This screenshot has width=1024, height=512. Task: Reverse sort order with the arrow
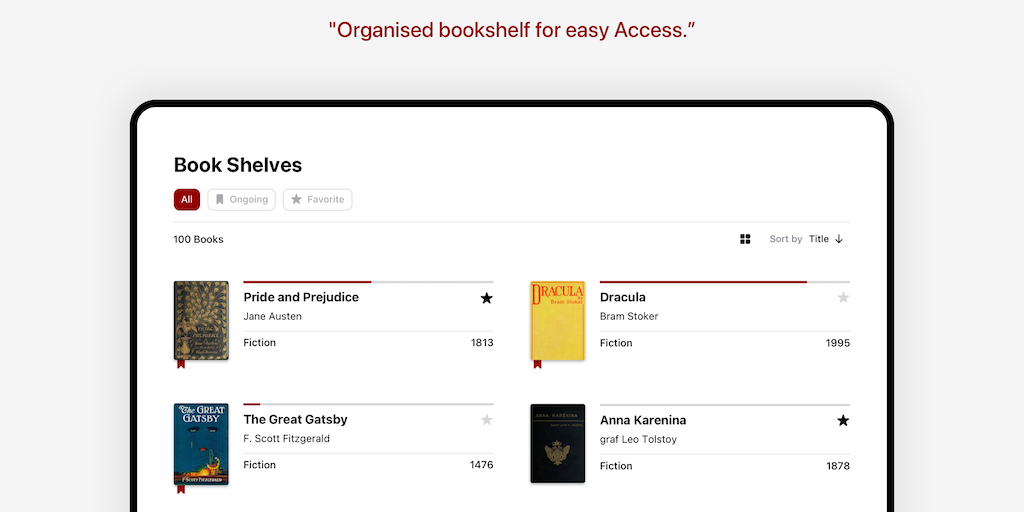pos(839,239)
